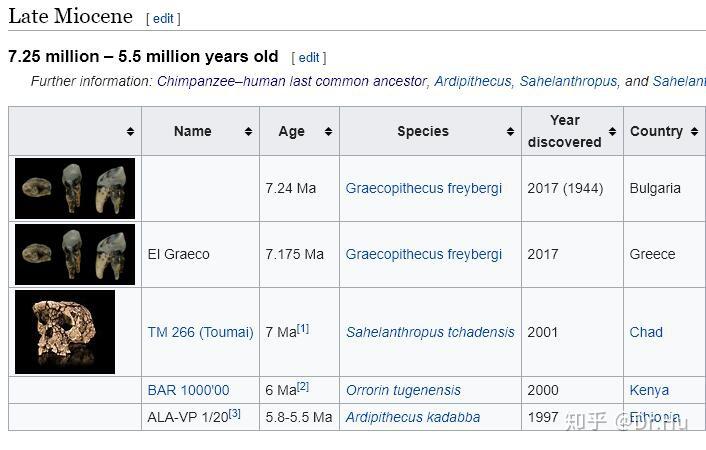Sort table by Age column arrows
Image resolution: width=706 pixels, height=450 pixels.
(328, 131)
